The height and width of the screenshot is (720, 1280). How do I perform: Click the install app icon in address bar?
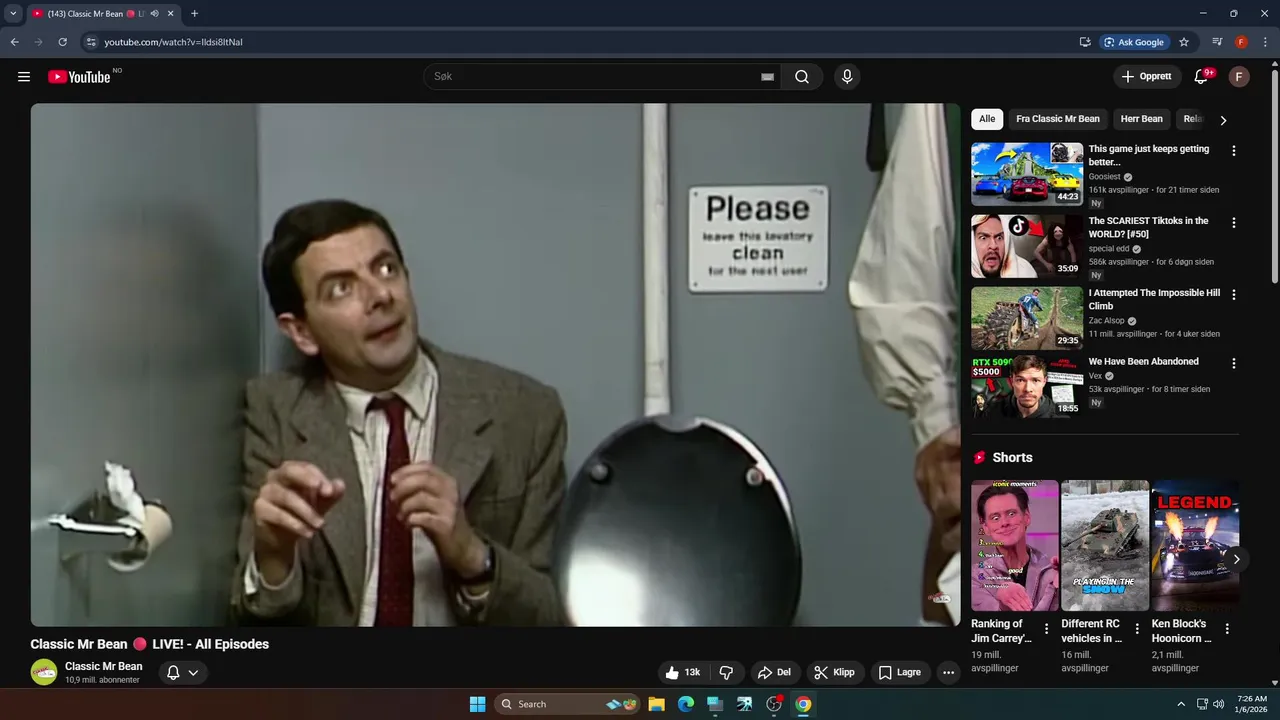click(1085, 42)
